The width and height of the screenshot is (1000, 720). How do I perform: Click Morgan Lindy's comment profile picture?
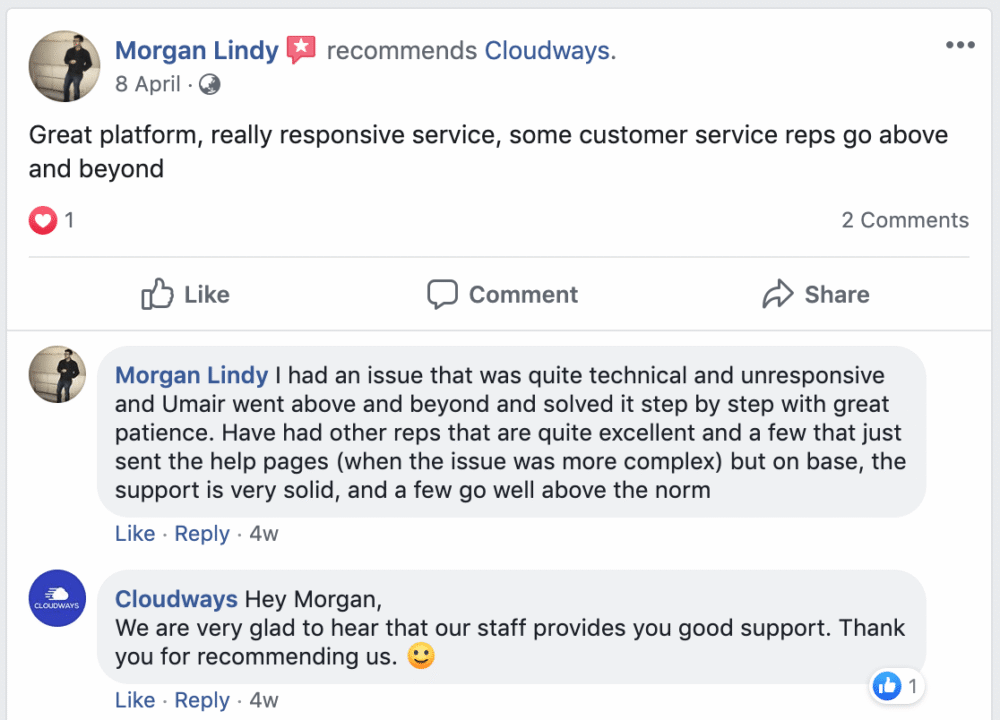pos(58,375)
